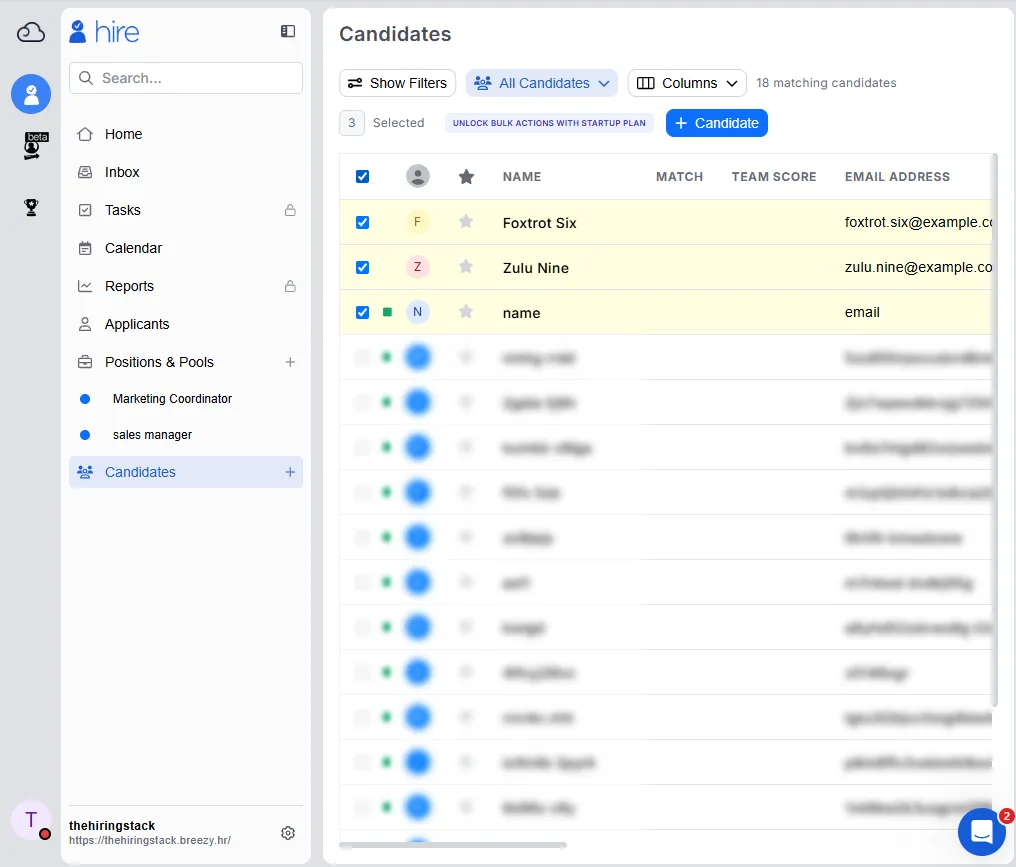Uncheck the Zulu Nine row checkbox
1016x867 pixels.
pyautogui.click(x=363, y=267)
